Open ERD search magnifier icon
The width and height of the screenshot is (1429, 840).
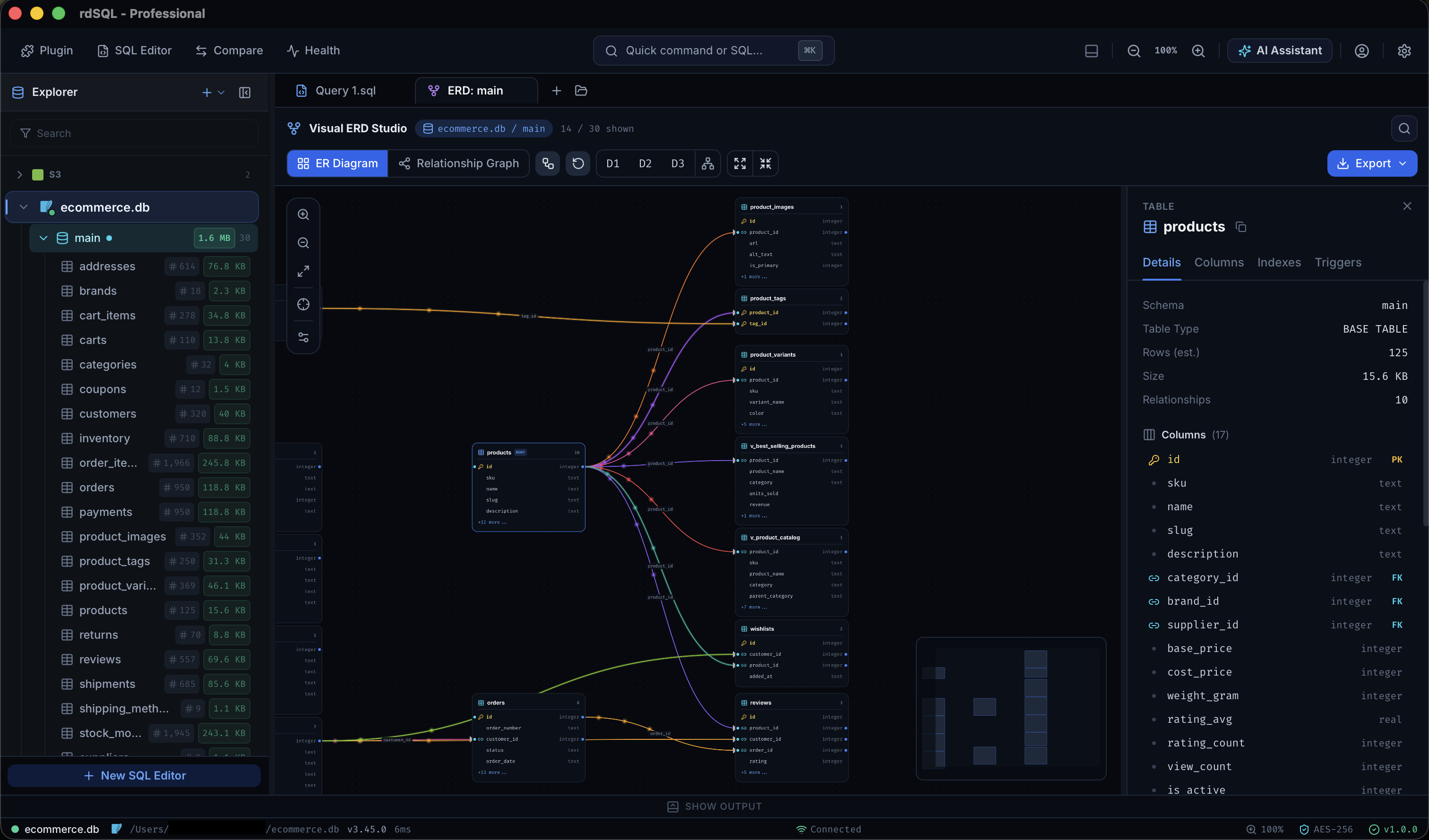(1403, 129)
